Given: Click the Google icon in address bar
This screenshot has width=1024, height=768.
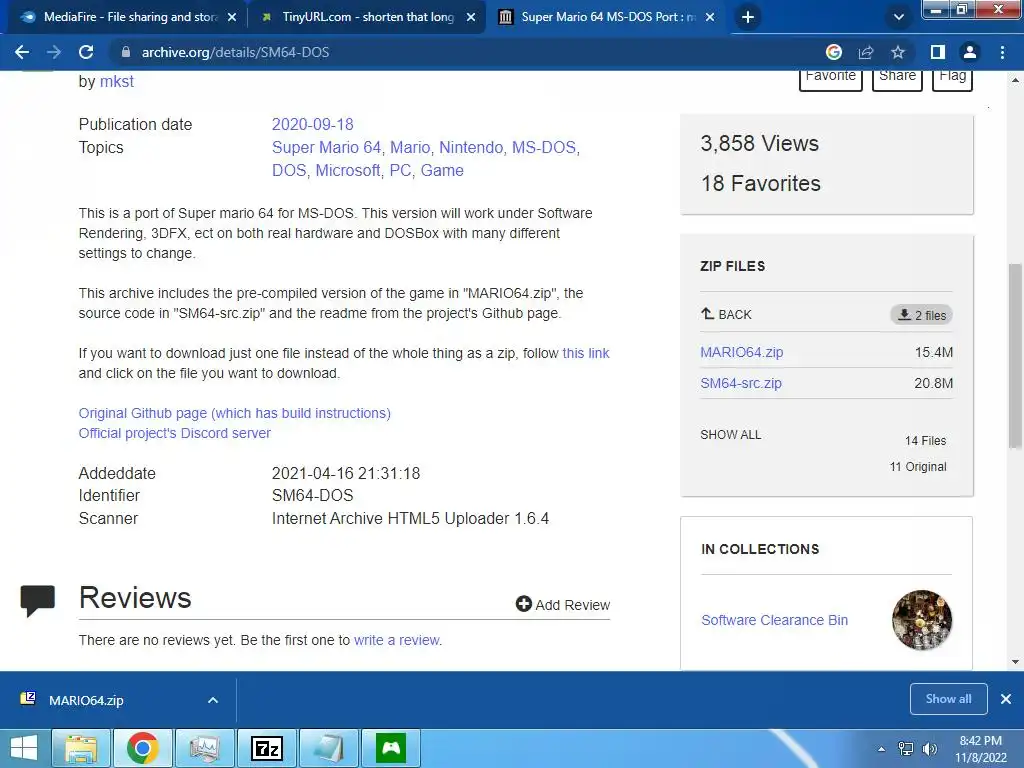Looking at the screenshot, I should pyautogui.click(x=834, y=52).
